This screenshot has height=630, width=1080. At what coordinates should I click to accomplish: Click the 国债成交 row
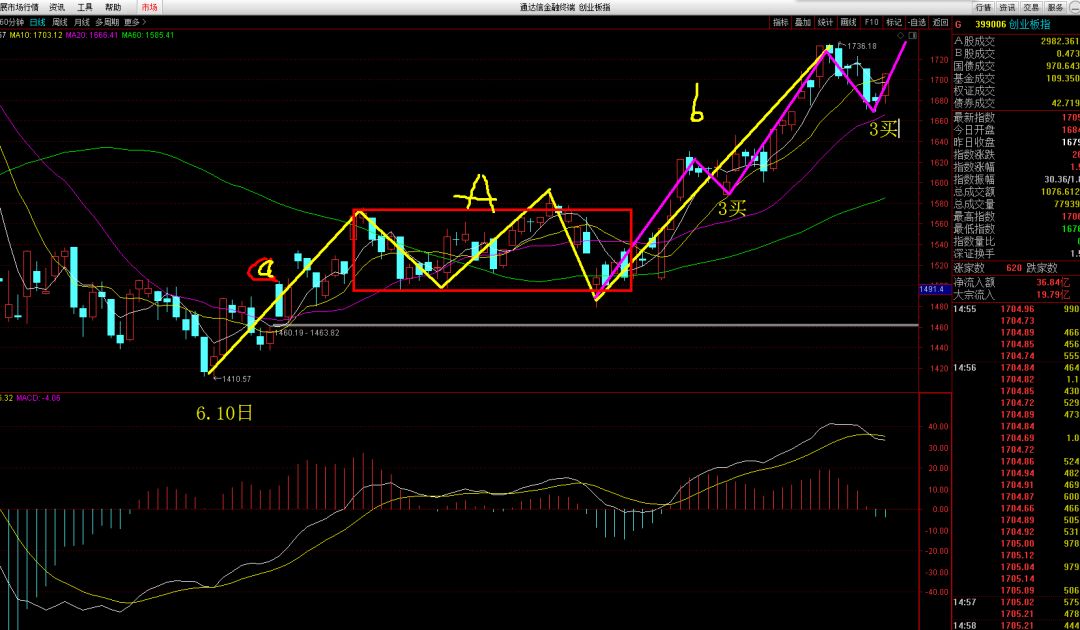tap(1016, 66)
